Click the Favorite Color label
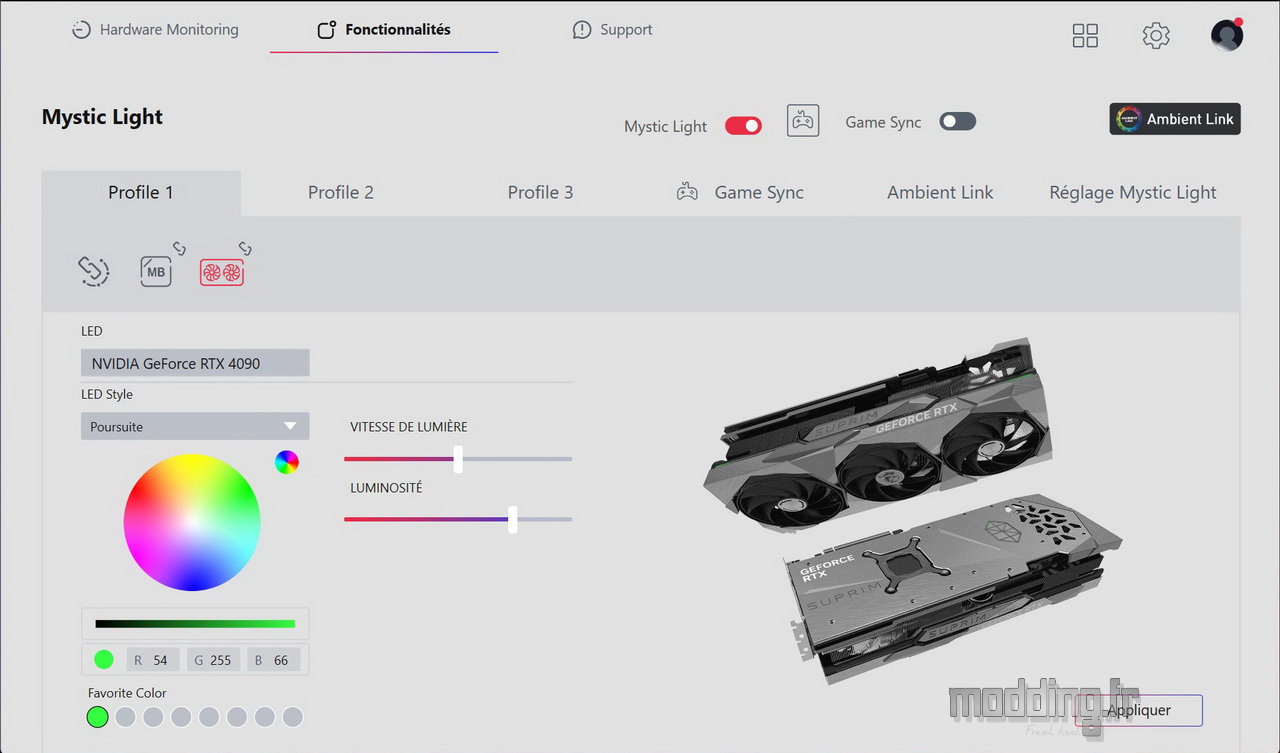 point(127,693)
